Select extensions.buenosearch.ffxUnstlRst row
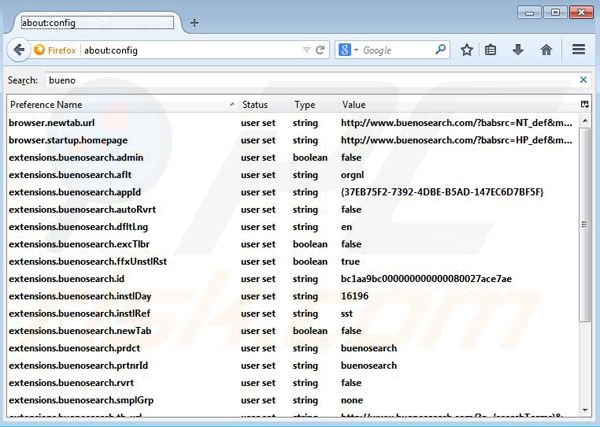The image size is (600, 427). (292, 261)
